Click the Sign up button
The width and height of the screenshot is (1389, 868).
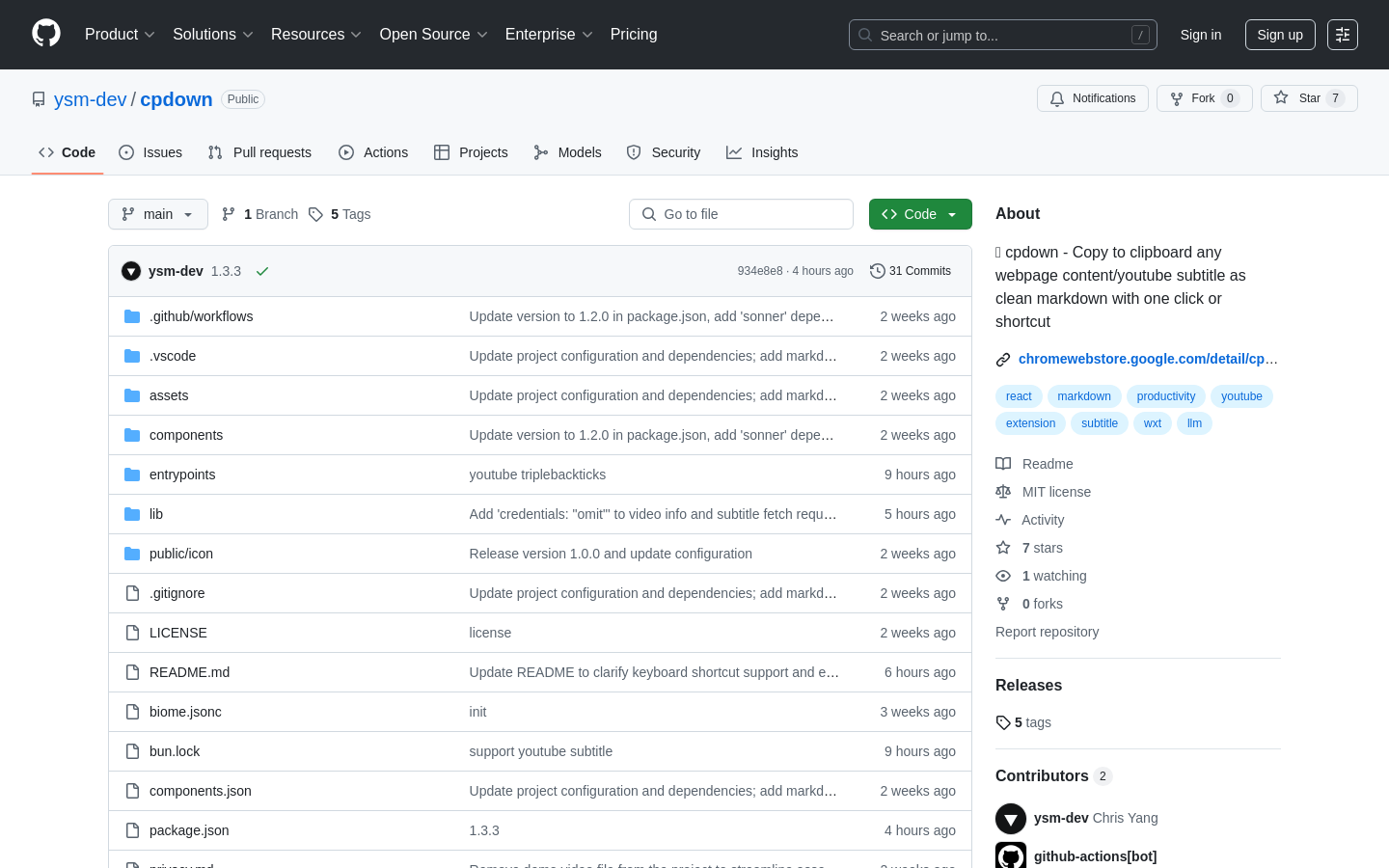click(1280, 35)
